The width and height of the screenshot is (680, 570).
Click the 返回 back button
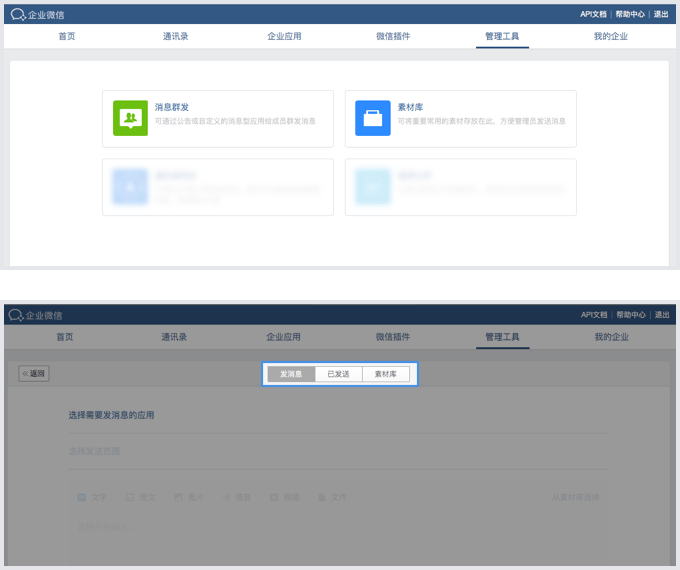(x=34, y=373)
